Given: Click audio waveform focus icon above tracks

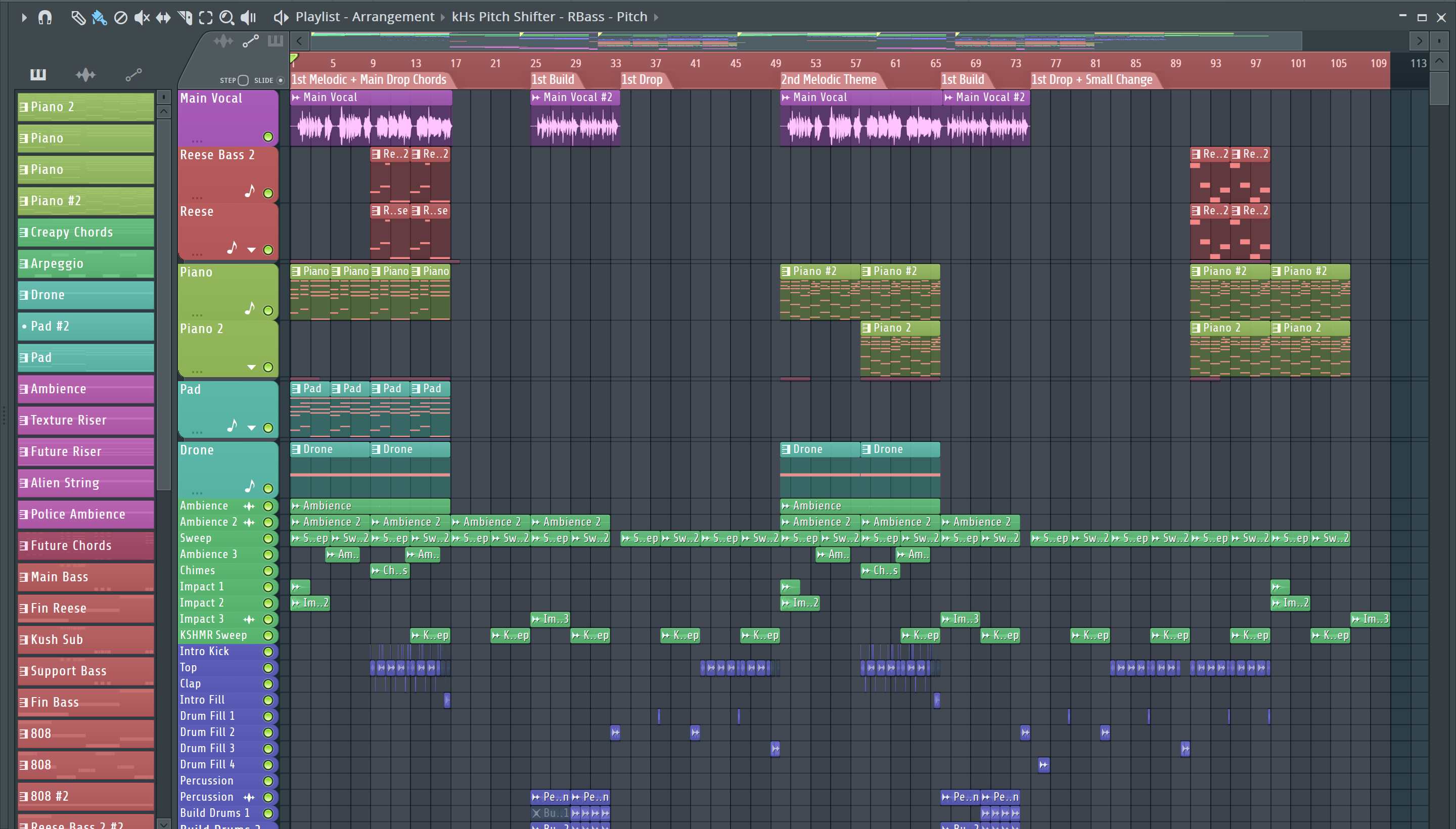Looking at the screenshot, I should point(223,41).
